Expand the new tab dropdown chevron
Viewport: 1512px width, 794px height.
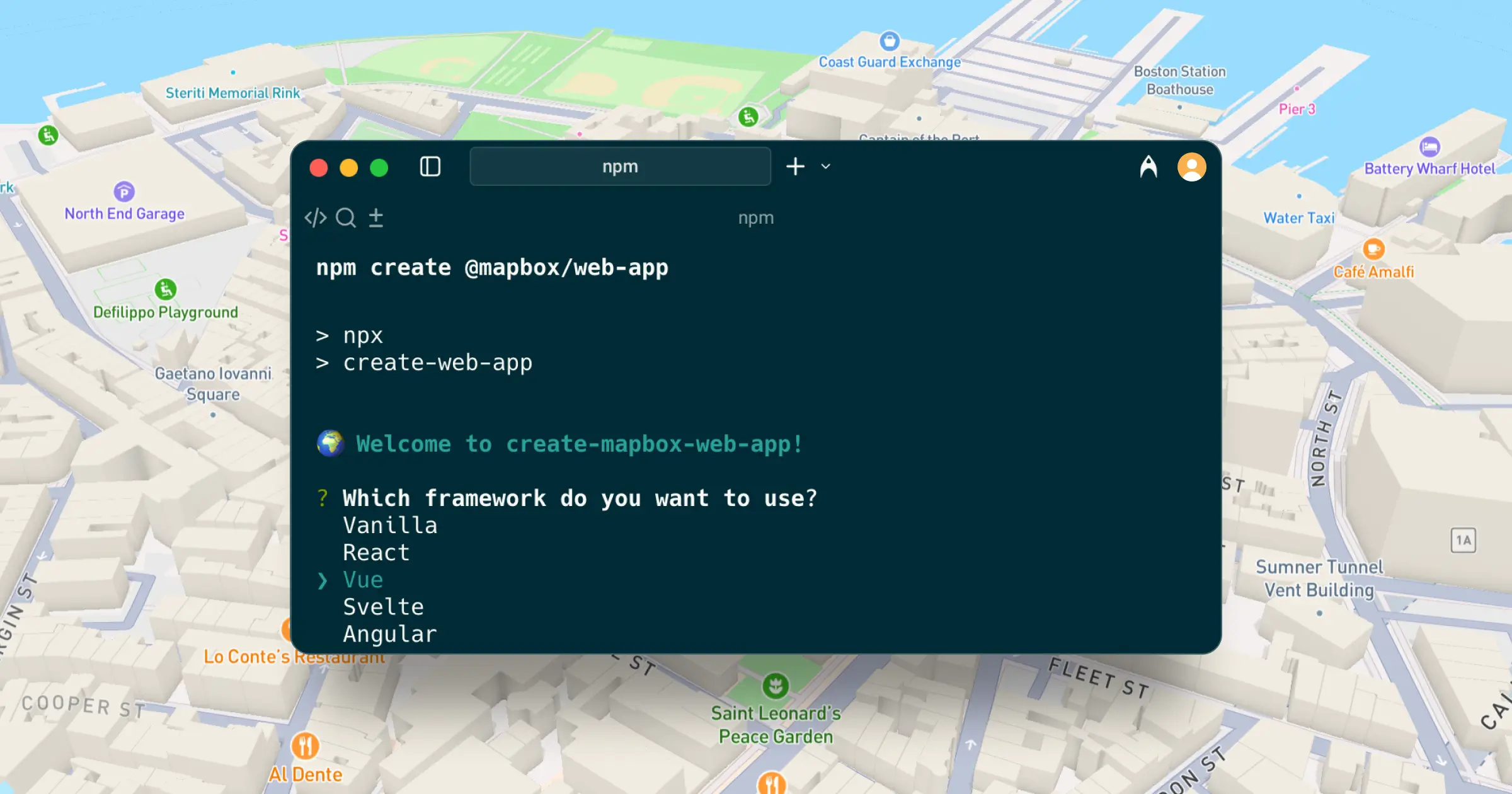point(826,167)
